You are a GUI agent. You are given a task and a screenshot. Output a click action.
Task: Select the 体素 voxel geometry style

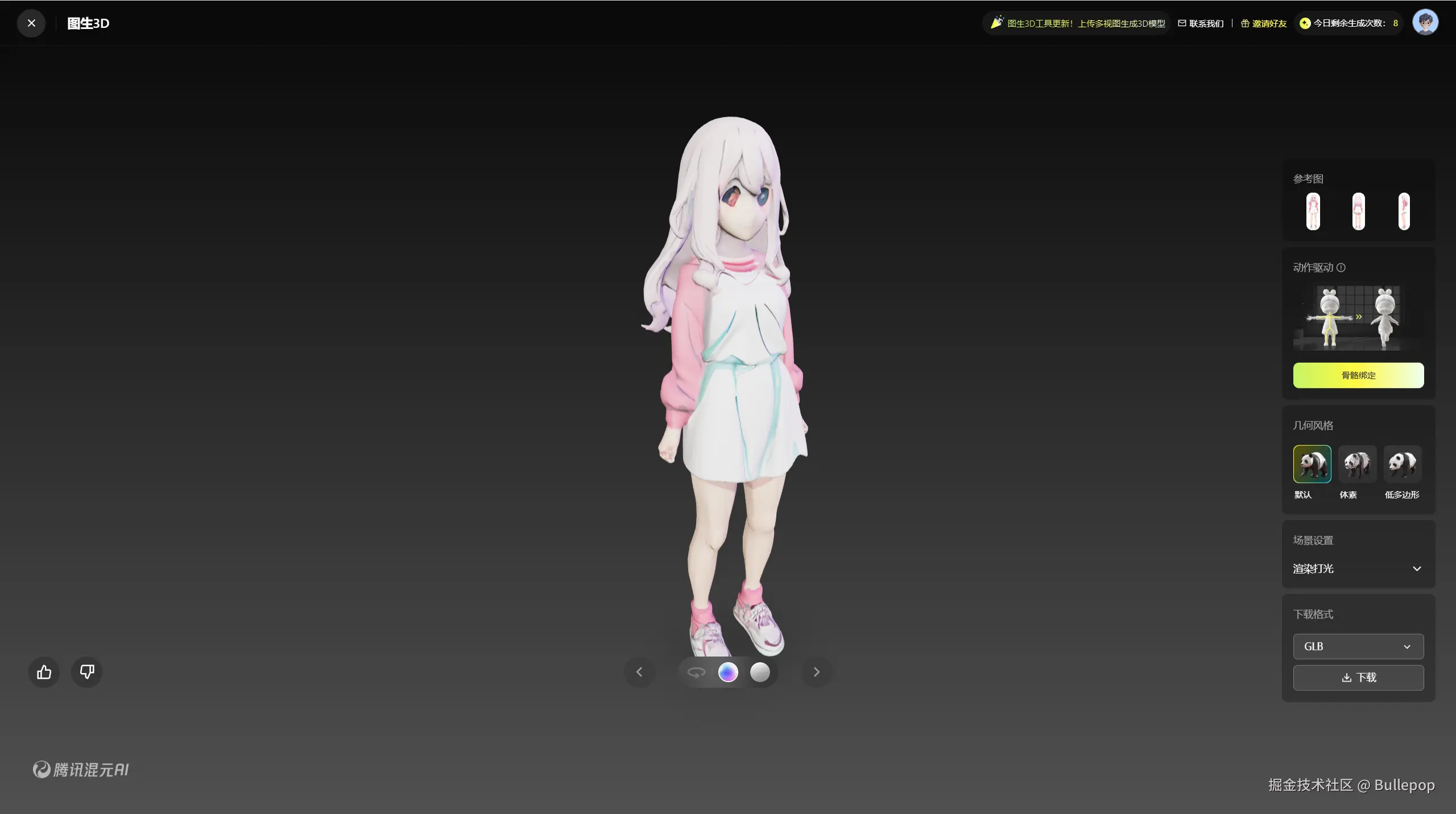1357,464
